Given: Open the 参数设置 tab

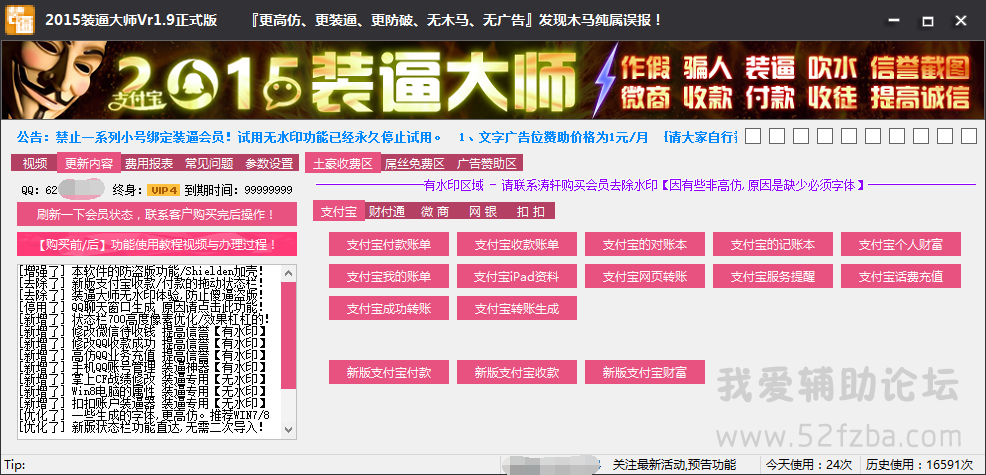Looking at the screenshot, I should (269, 164).
